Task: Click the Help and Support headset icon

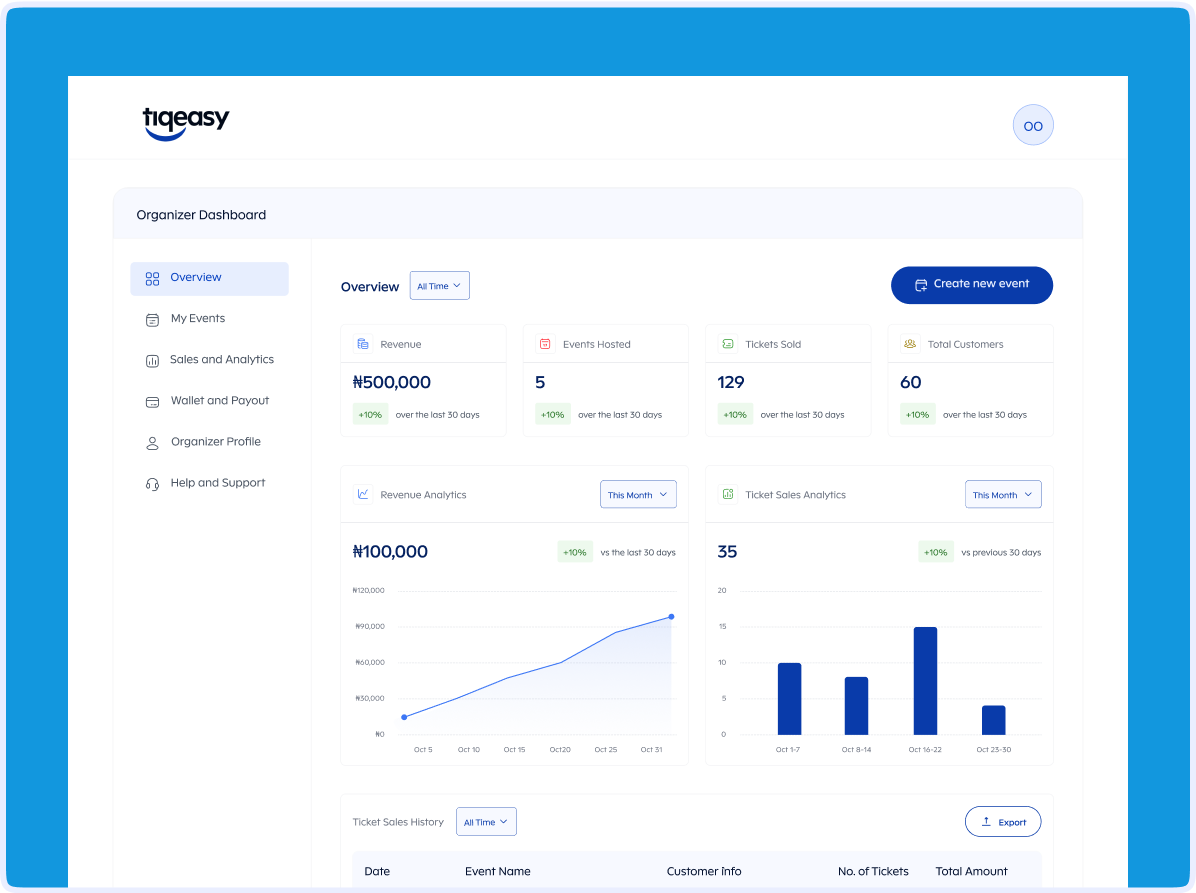Action: 153,484
